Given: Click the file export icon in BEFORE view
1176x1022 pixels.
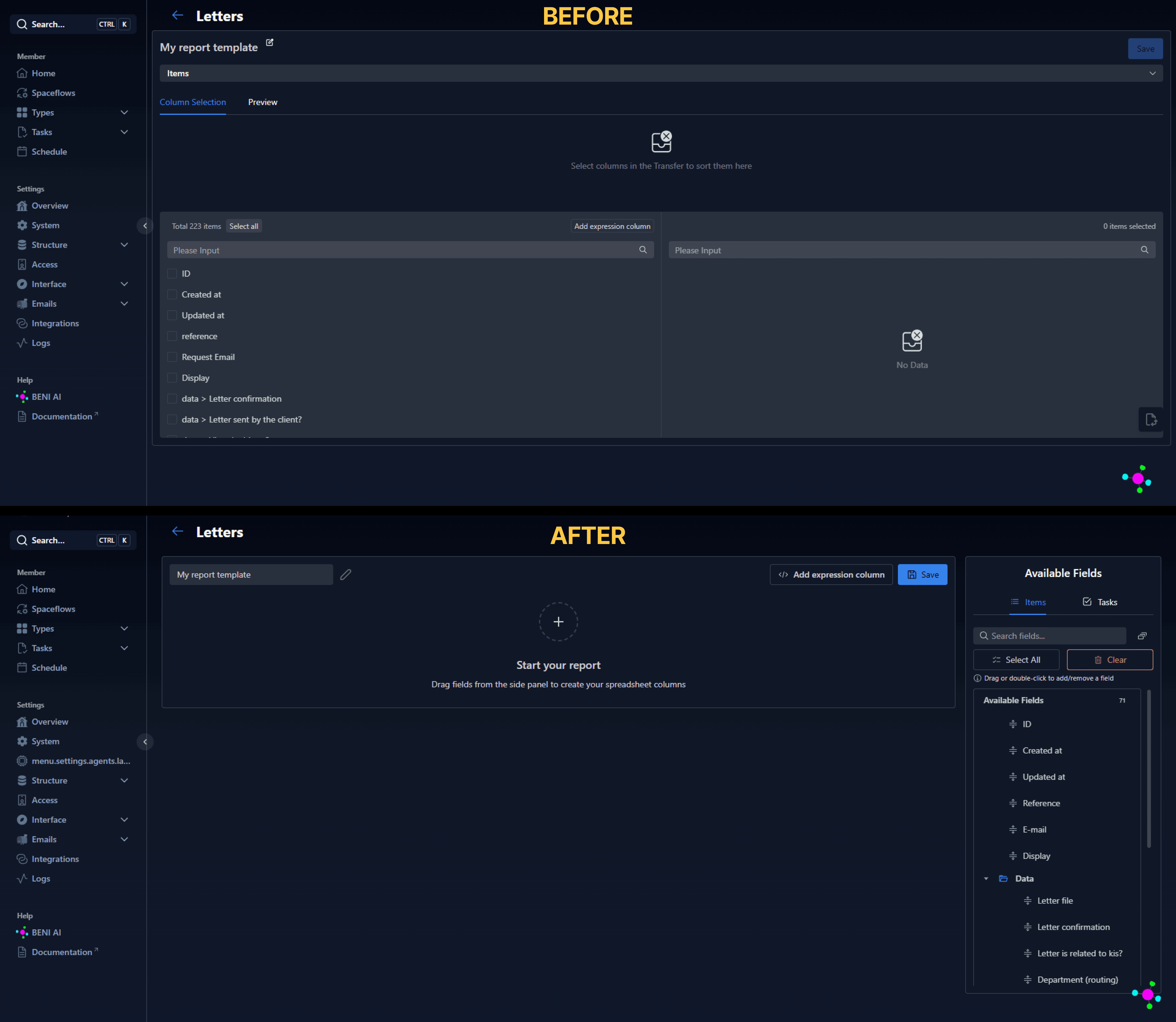Looking at the screenshot, I should click(1151, 420).
